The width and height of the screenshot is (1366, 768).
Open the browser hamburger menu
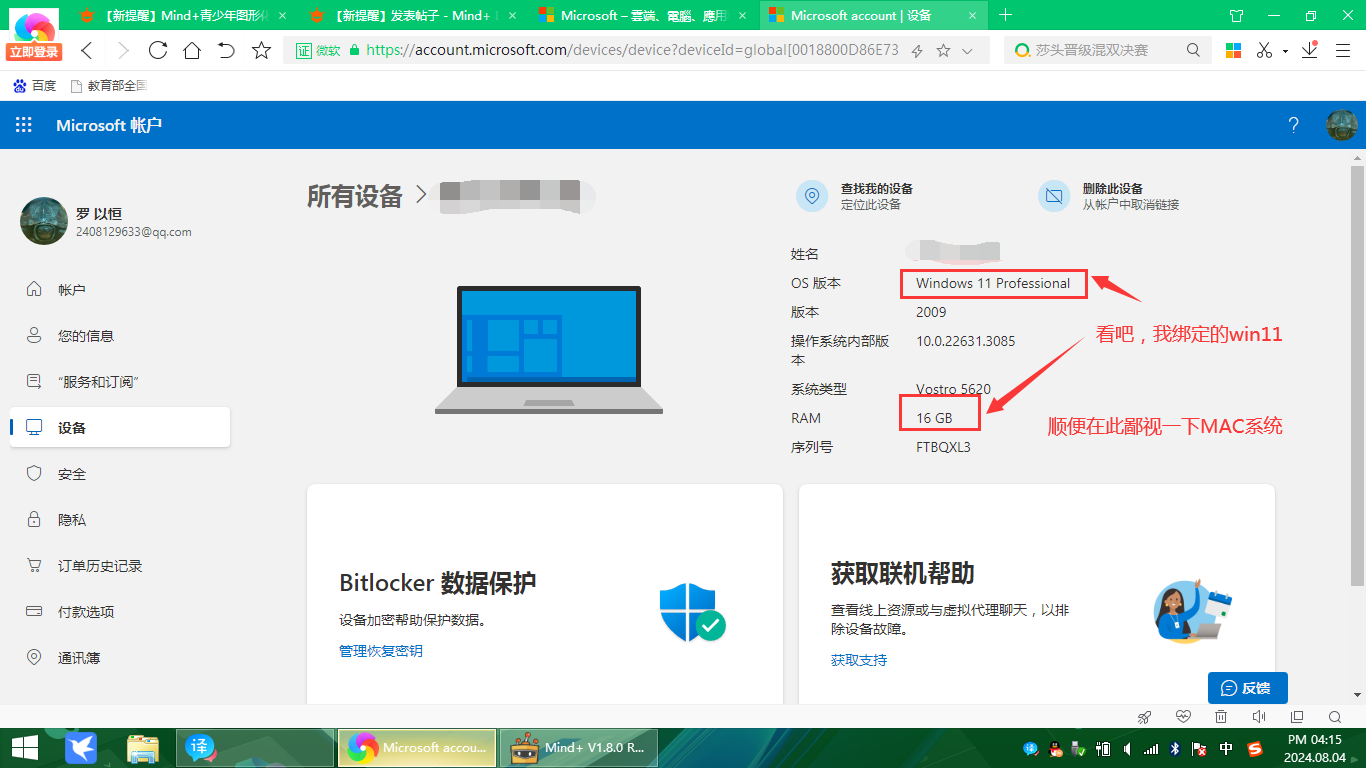coord(1344,50)
